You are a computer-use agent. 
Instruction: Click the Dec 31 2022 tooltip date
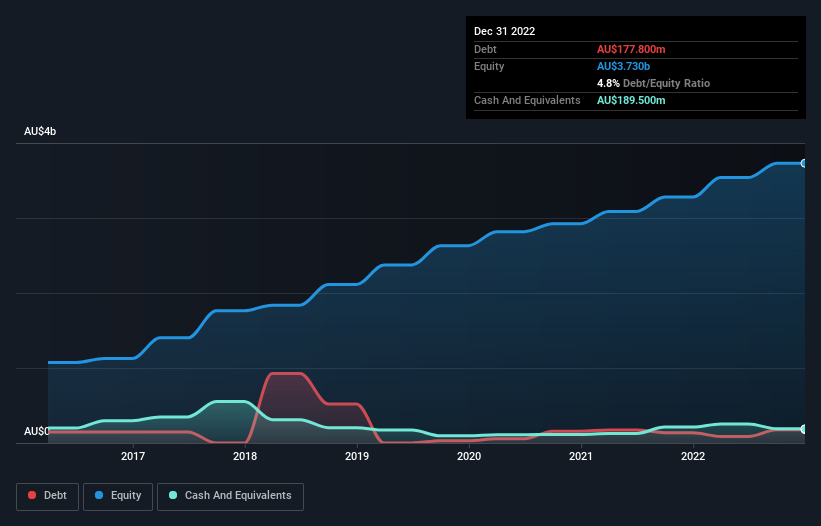click(504, 31)
